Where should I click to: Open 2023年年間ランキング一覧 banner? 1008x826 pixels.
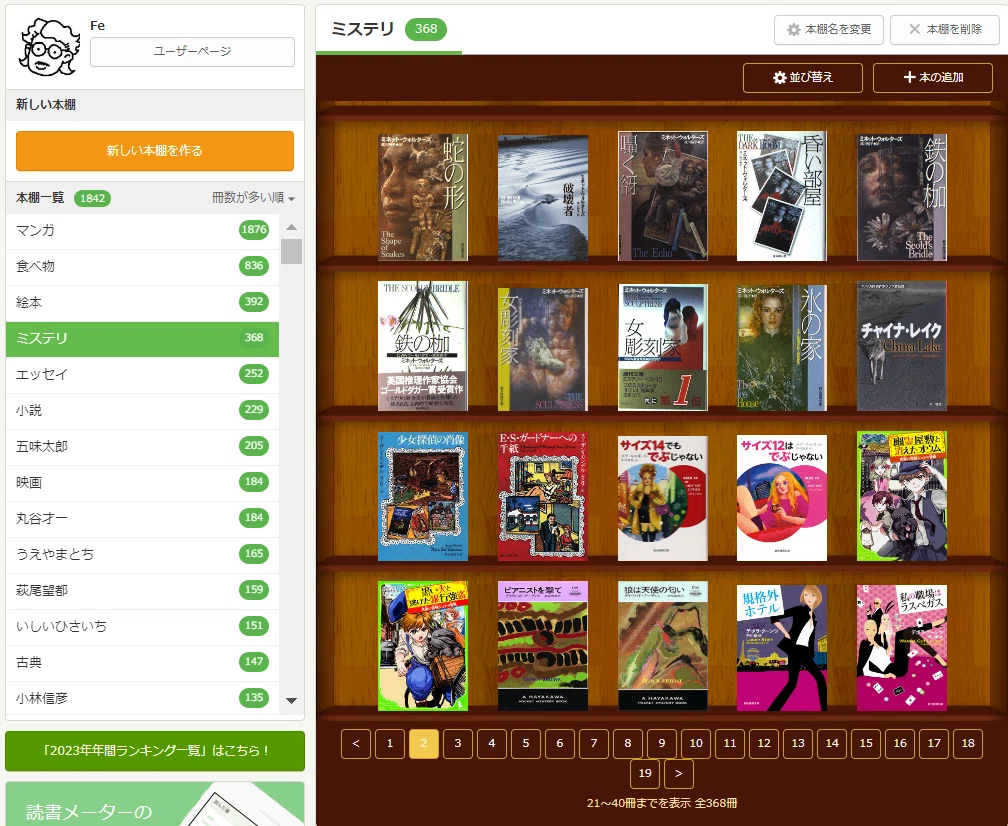[155, 751]
